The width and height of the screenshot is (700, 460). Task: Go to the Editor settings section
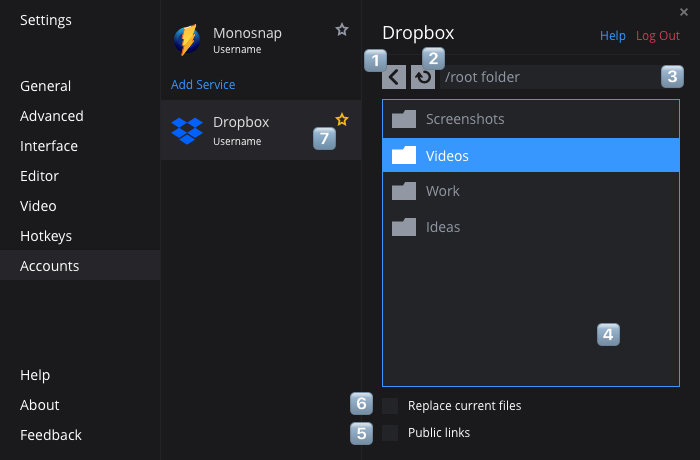tap(39, 176)
